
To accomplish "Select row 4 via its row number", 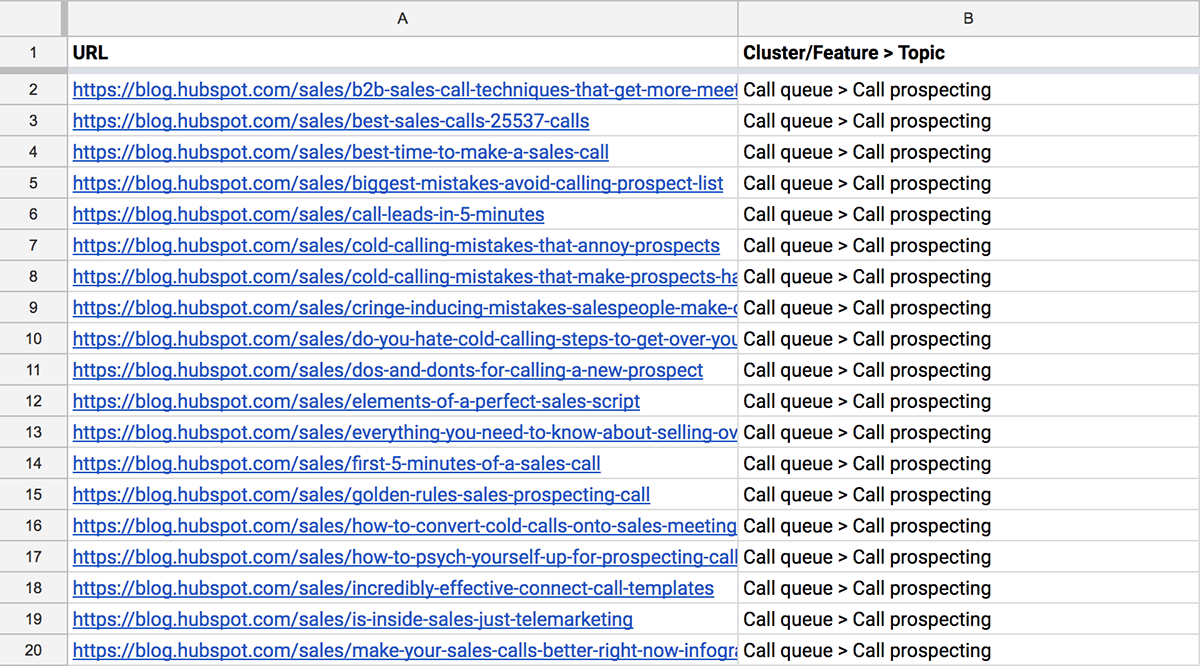I will click(x=33, y=152).
